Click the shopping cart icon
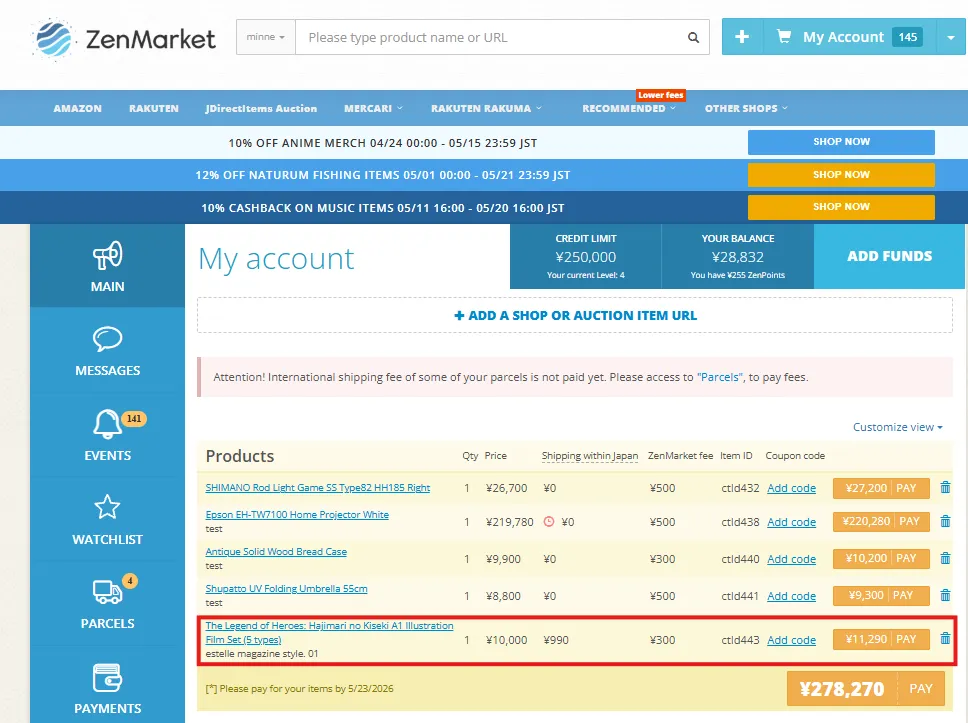Screen dimensions: 968x723 click(783, 37)
